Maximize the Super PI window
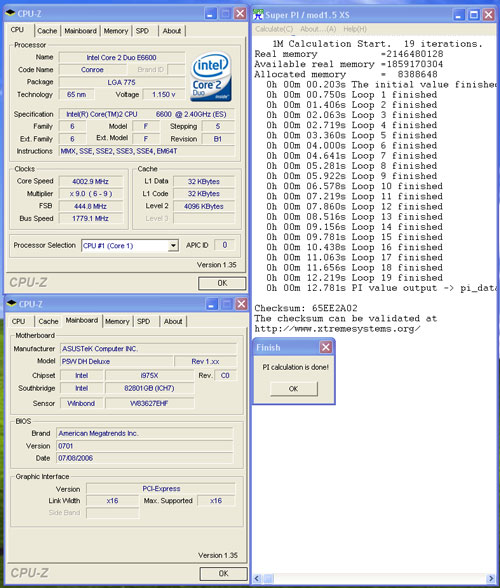This screenshot has height=588, width=500. tap(474, 15)
